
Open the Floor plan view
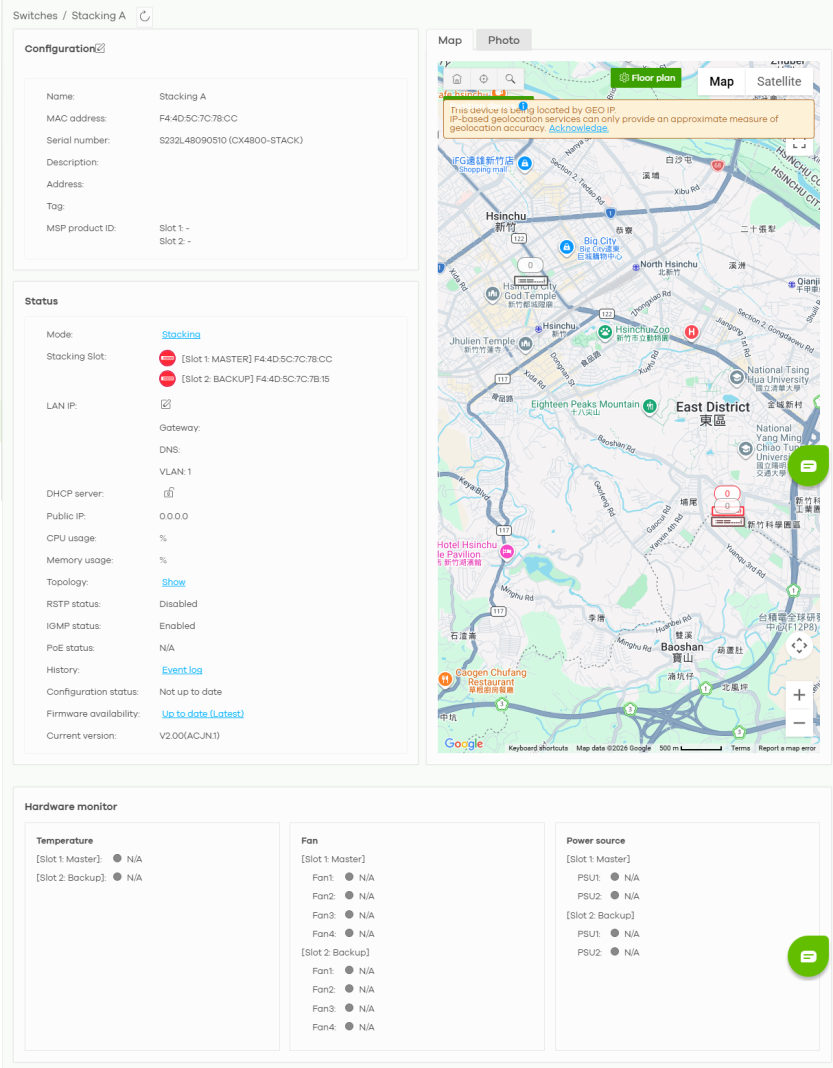pos(646,78)
